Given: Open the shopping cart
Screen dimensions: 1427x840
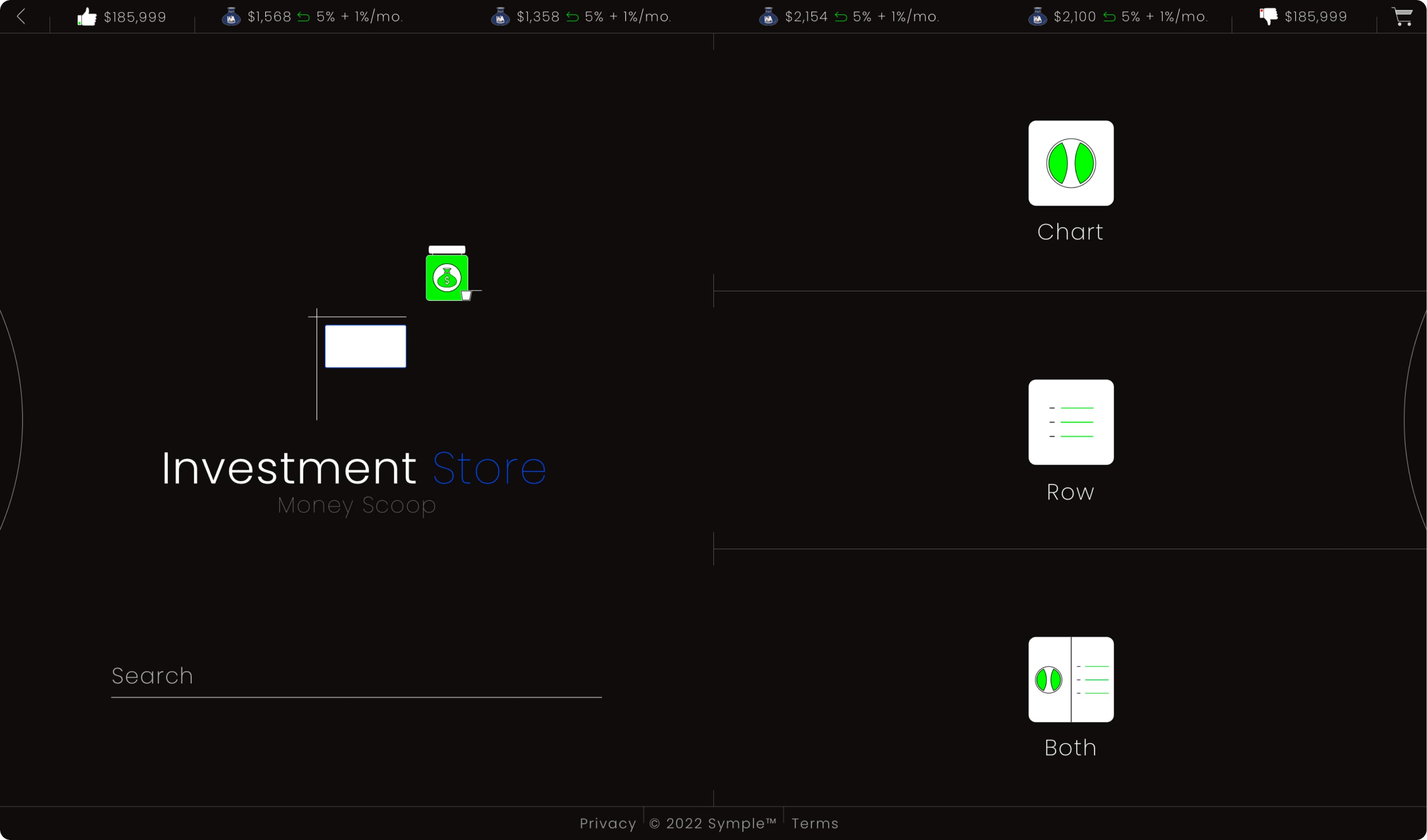Looking at the screenshot, I should pos(1402,17).
